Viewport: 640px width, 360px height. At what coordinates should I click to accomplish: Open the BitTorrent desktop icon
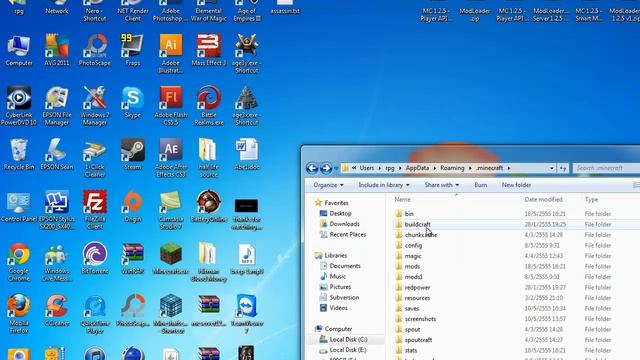click(95, 258)
